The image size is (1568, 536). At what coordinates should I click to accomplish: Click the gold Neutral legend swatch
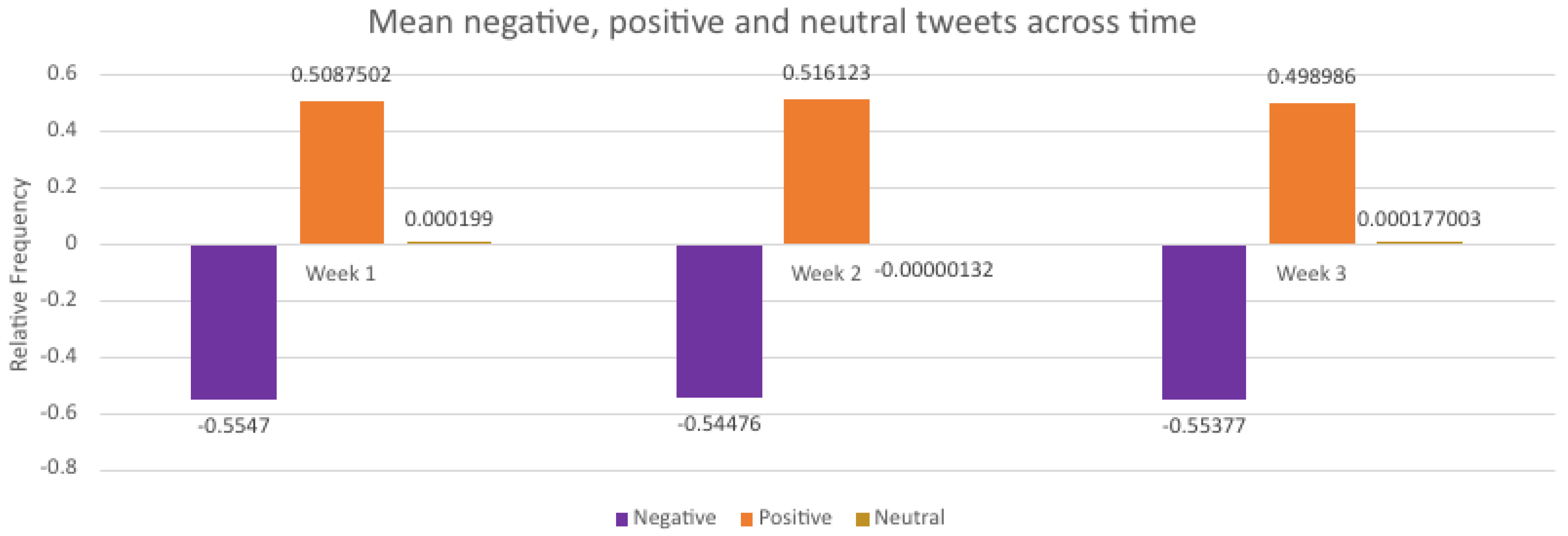(x=862, y=519)
